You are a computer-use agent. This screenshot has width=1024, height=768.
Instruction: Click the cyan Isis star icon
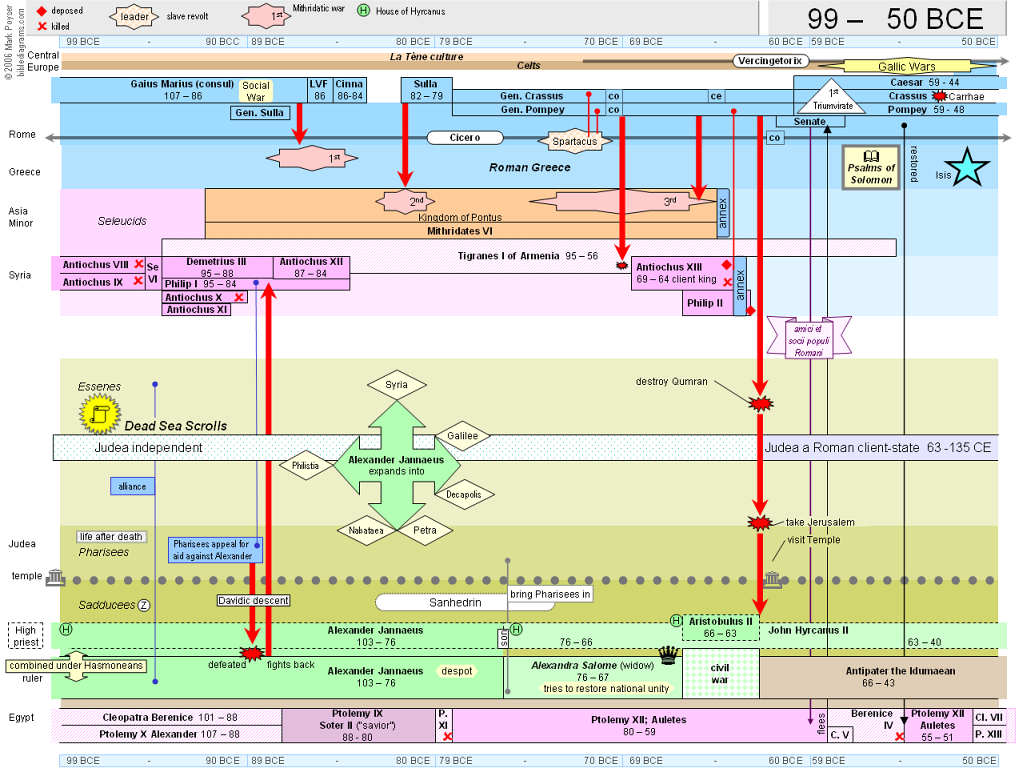tap(967, 167)
